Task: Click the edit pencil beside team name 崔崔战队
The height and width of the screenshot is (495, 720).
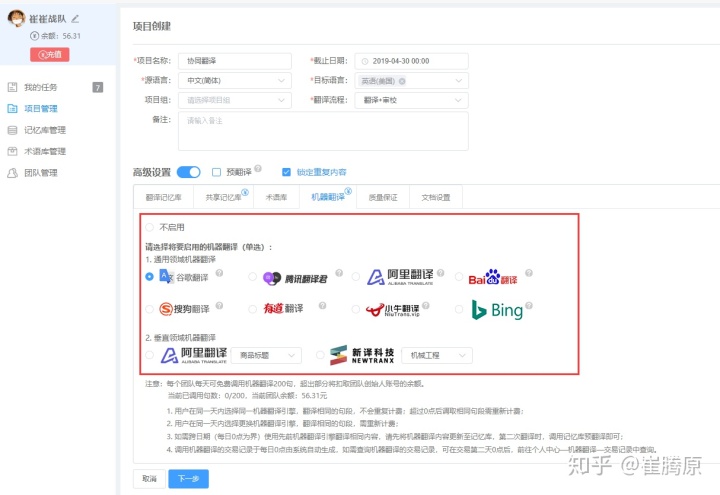Action: click(x=75, y=19)
